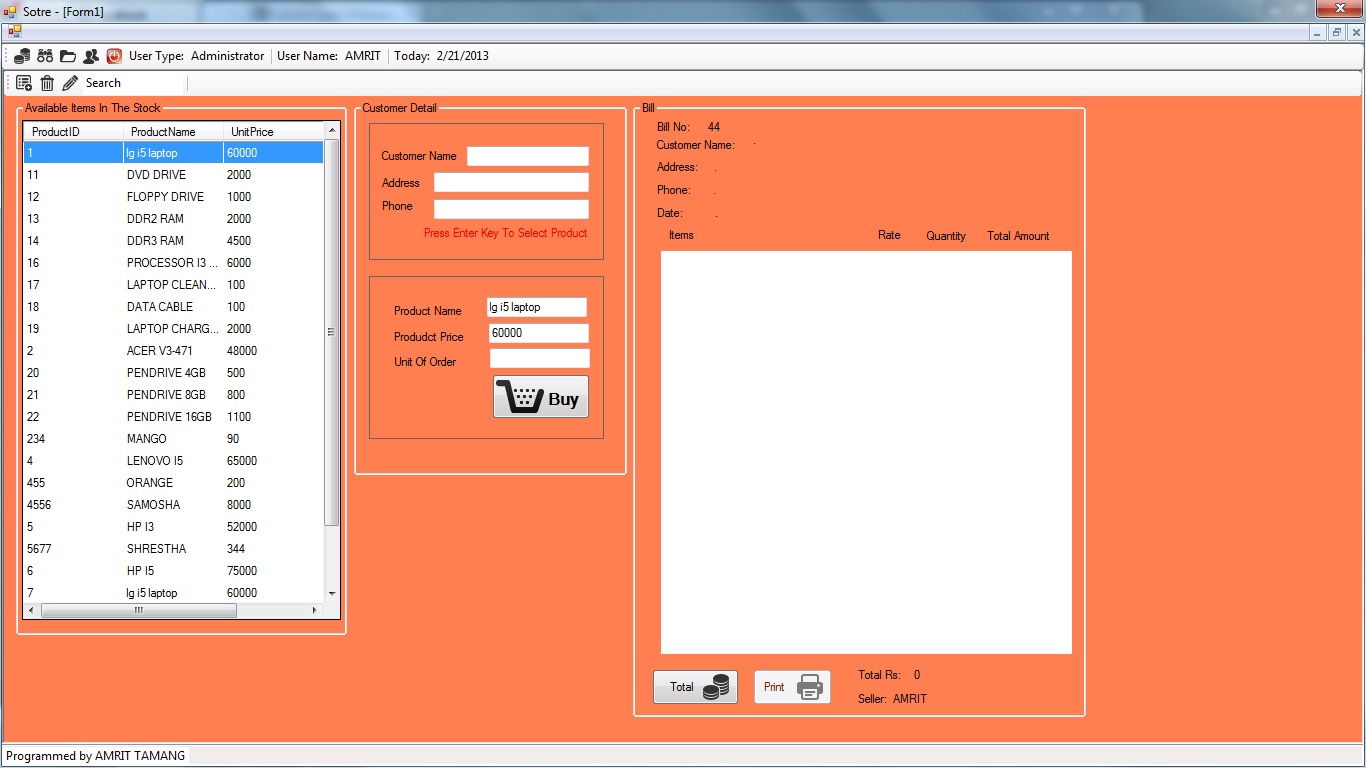Restore down the inner Form1 window
The height and width of the screenshot is (768, 1366).
pyautogui.click(x=1336, y=32)
